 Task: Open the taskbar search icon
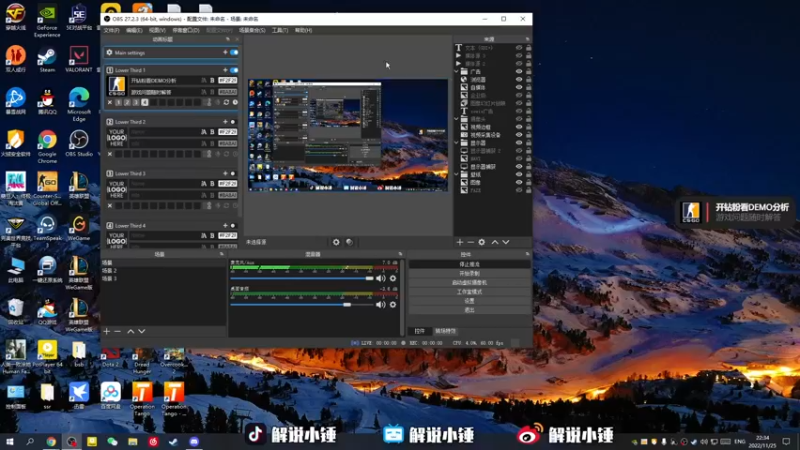pyautogui.click(x=30, y=441)
